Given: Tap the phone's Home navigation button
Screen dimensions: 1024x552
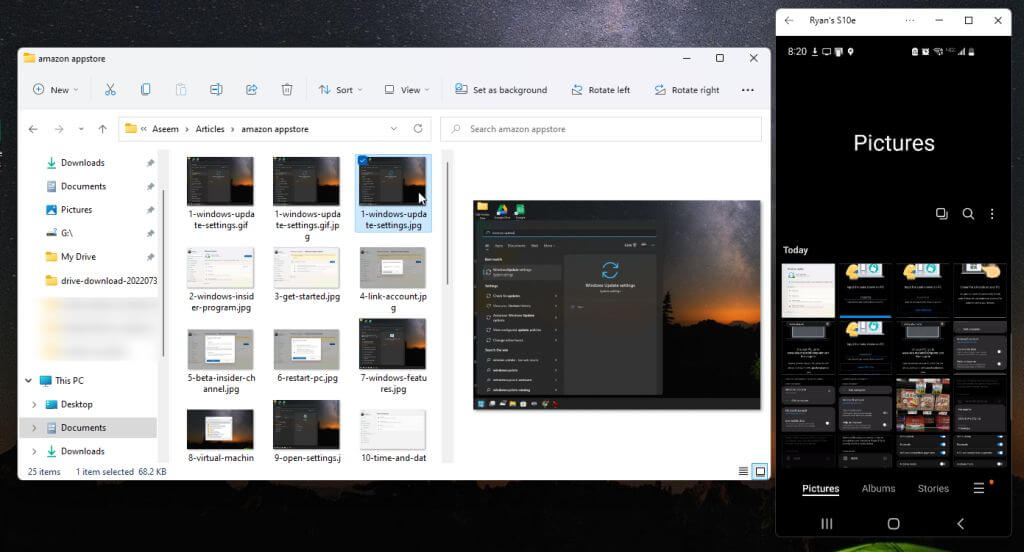Looking at the screenshot, I should (x=893, y=523).
